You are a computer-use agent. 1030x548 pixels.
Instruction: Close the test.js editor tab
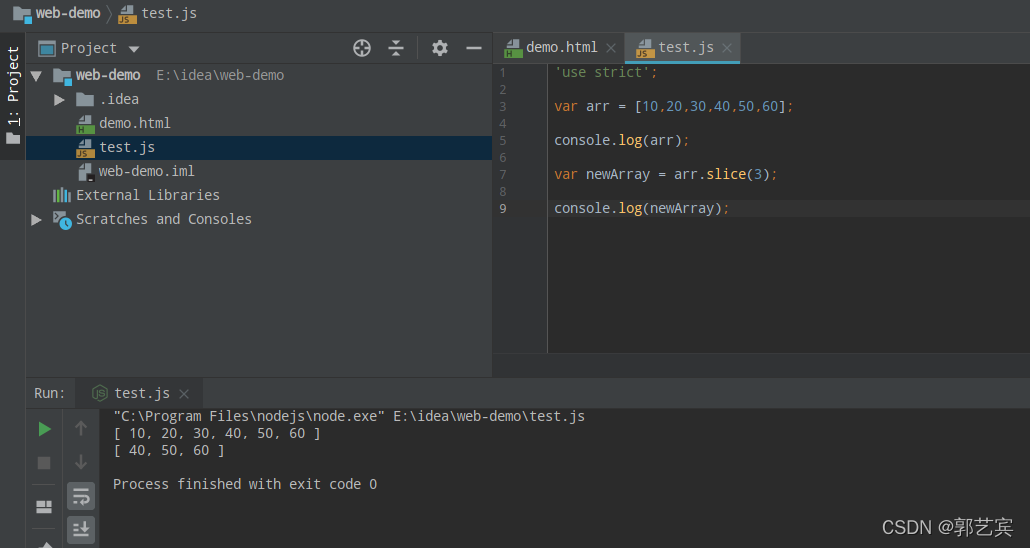point(727,48)
